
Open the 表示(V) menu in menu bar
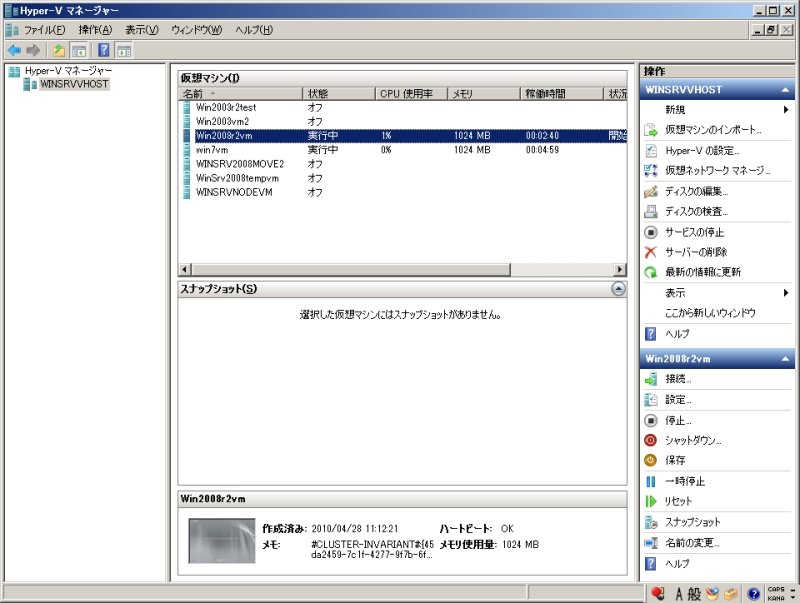(x=142, y=30)
